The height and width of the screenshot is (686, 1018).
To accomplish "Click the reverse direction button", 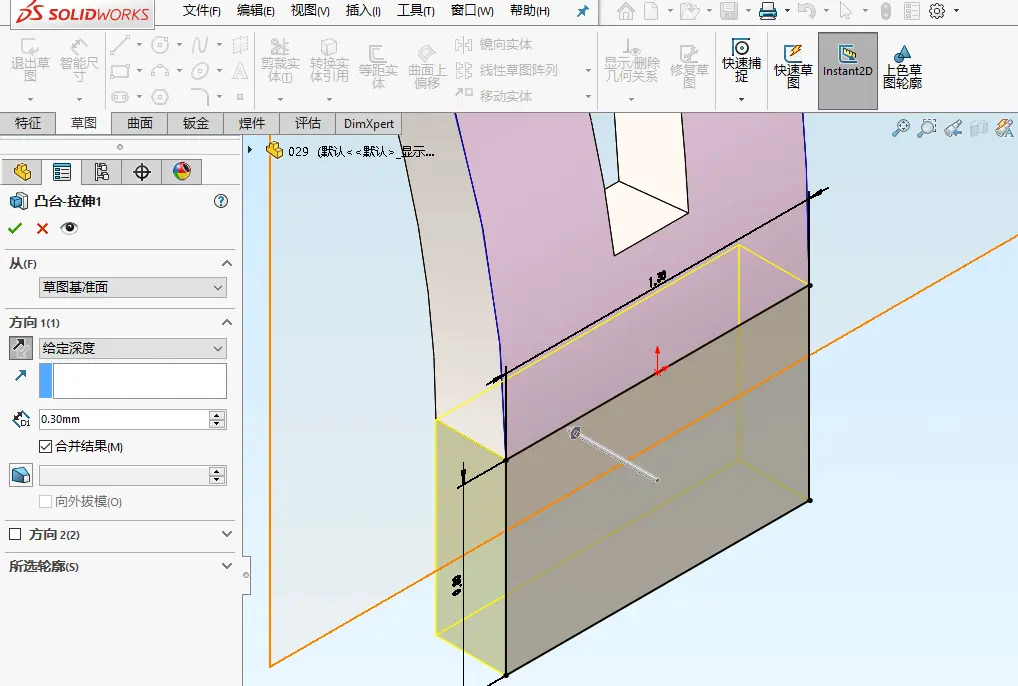I will point(21,349).
